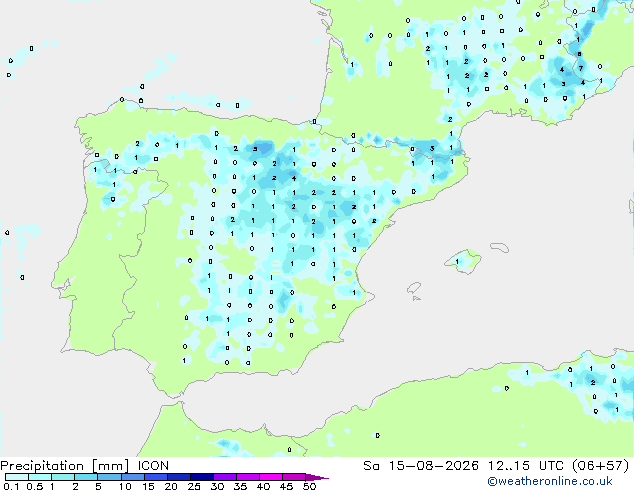
Task: Click the 40–45 mm bright magenta swatch
Action: pos(271,477)
